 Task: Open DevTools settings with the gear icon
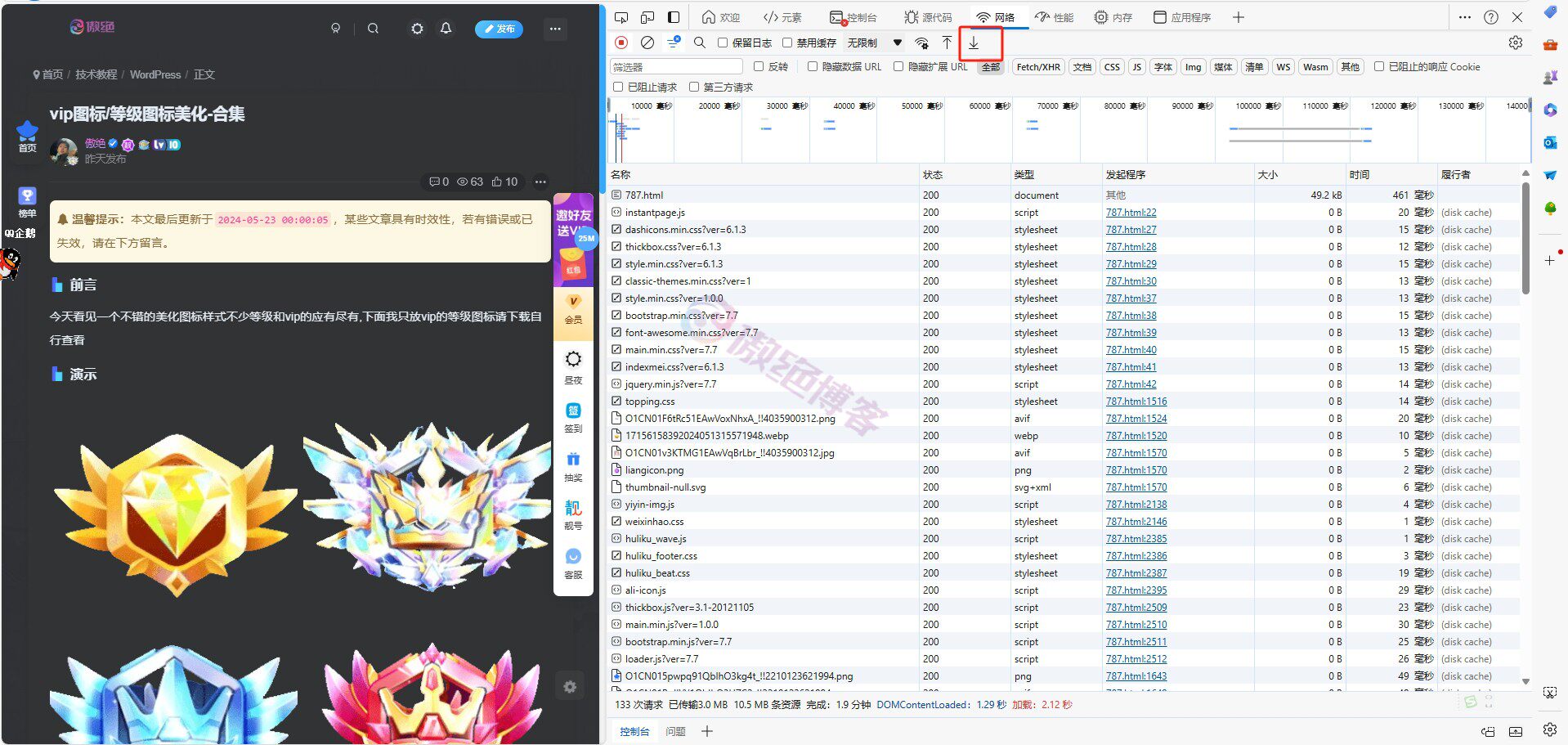pyautogui.click(x=1516, y=43)
